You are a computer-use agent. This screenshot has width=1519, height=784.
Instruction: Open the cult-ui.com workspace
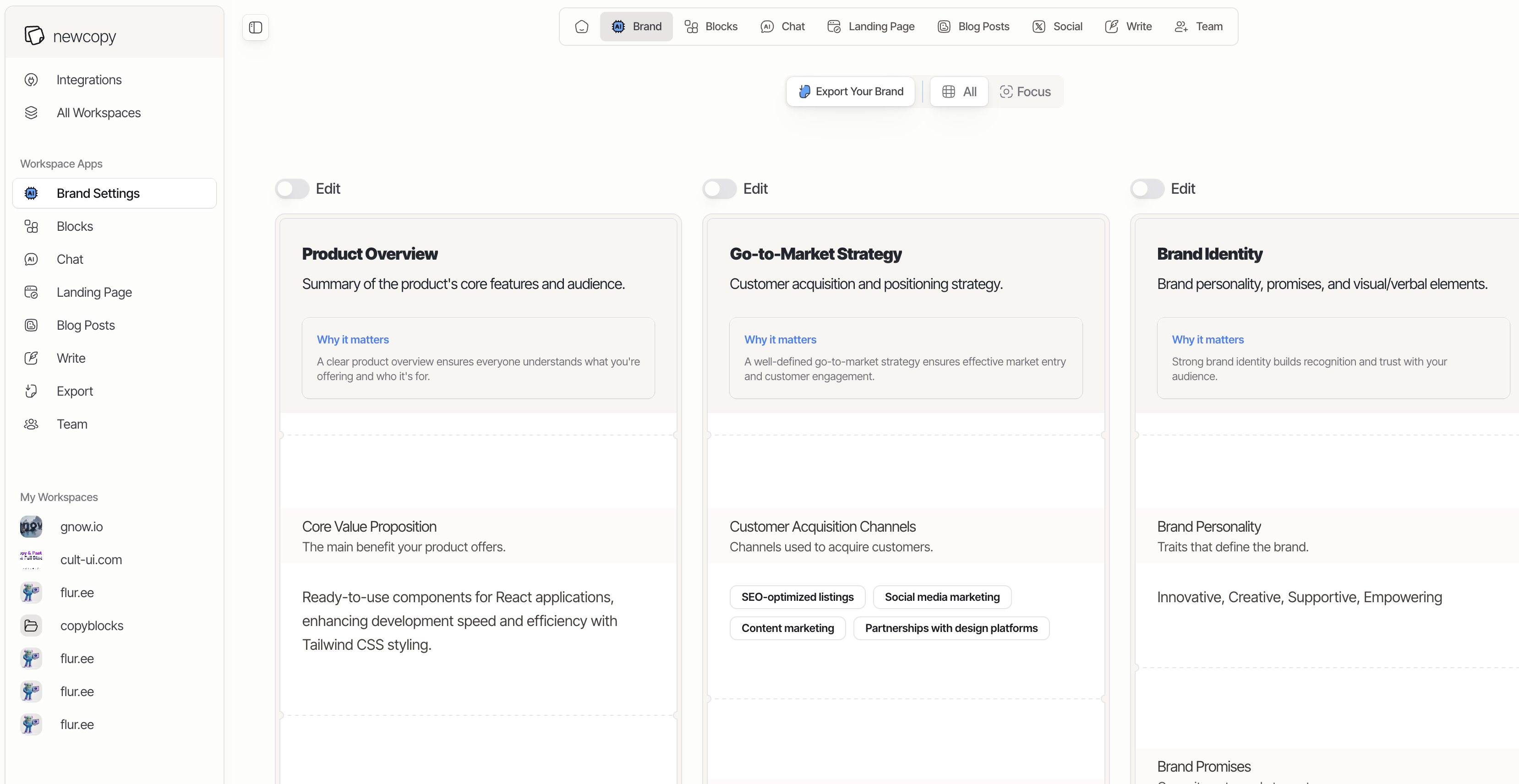click(x=91, y=560)
